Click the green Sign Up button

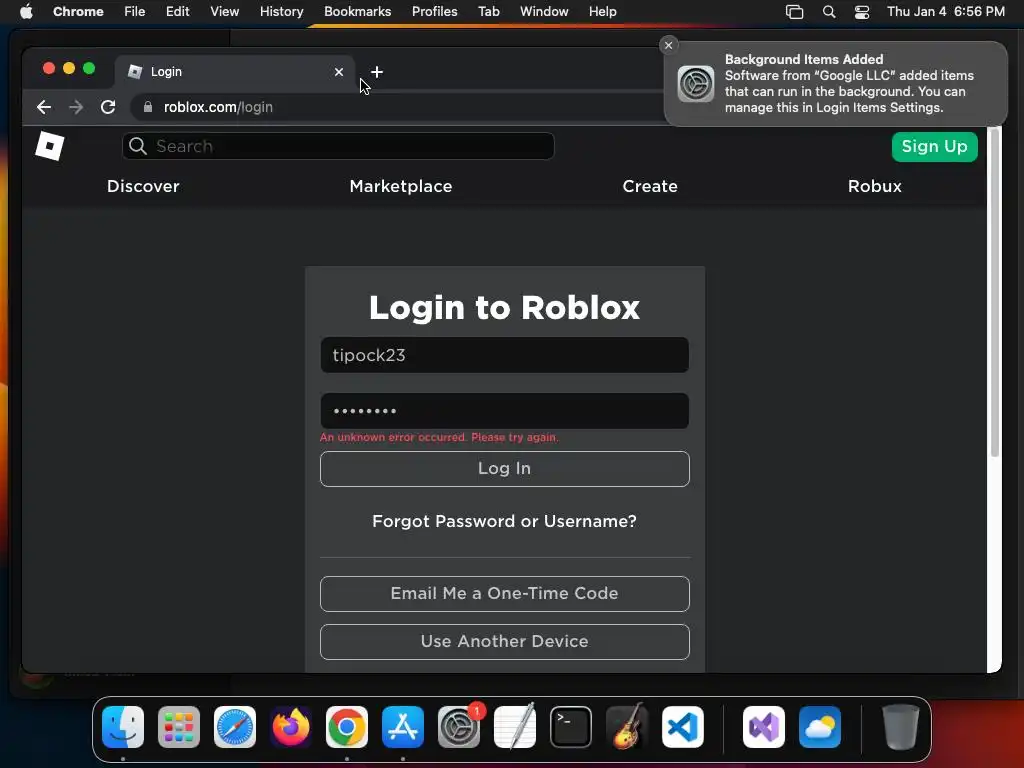click(x=935, y=146)
